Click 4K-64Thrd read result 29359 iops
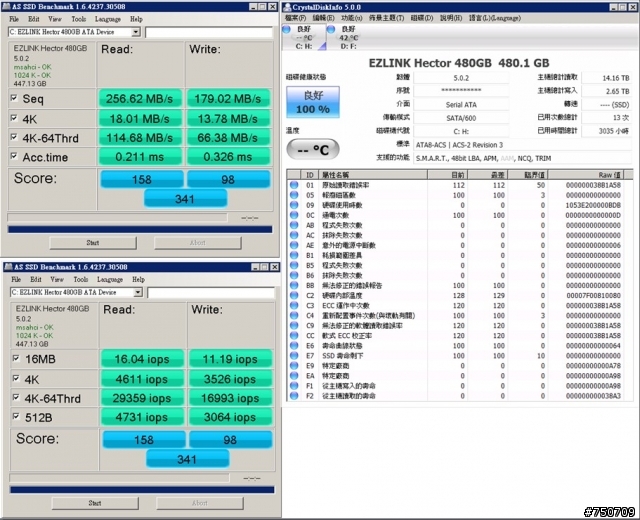The image size is (640, 520). pos(142,398)
